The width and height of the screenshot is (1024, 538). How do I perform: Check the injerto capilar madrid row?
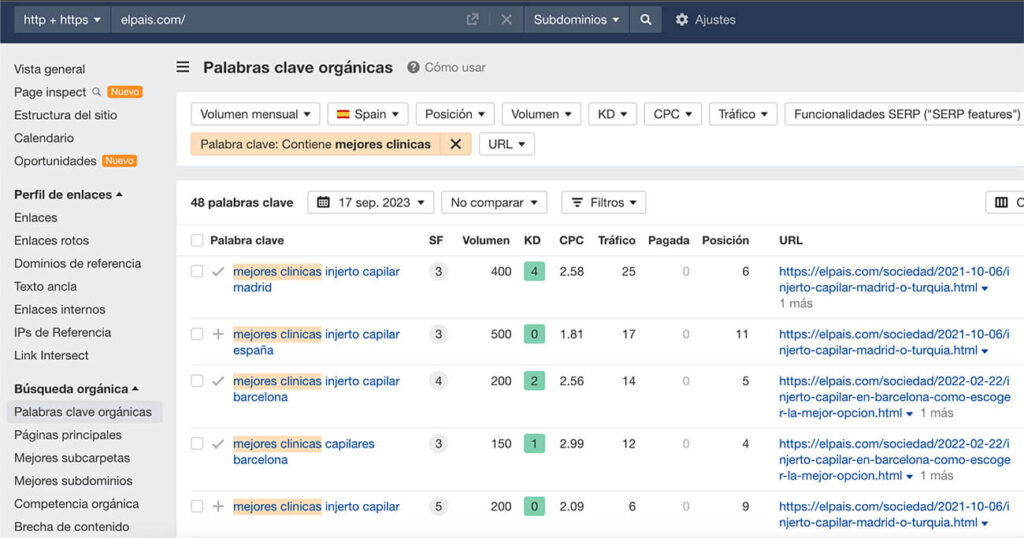[x=197, y=272]
